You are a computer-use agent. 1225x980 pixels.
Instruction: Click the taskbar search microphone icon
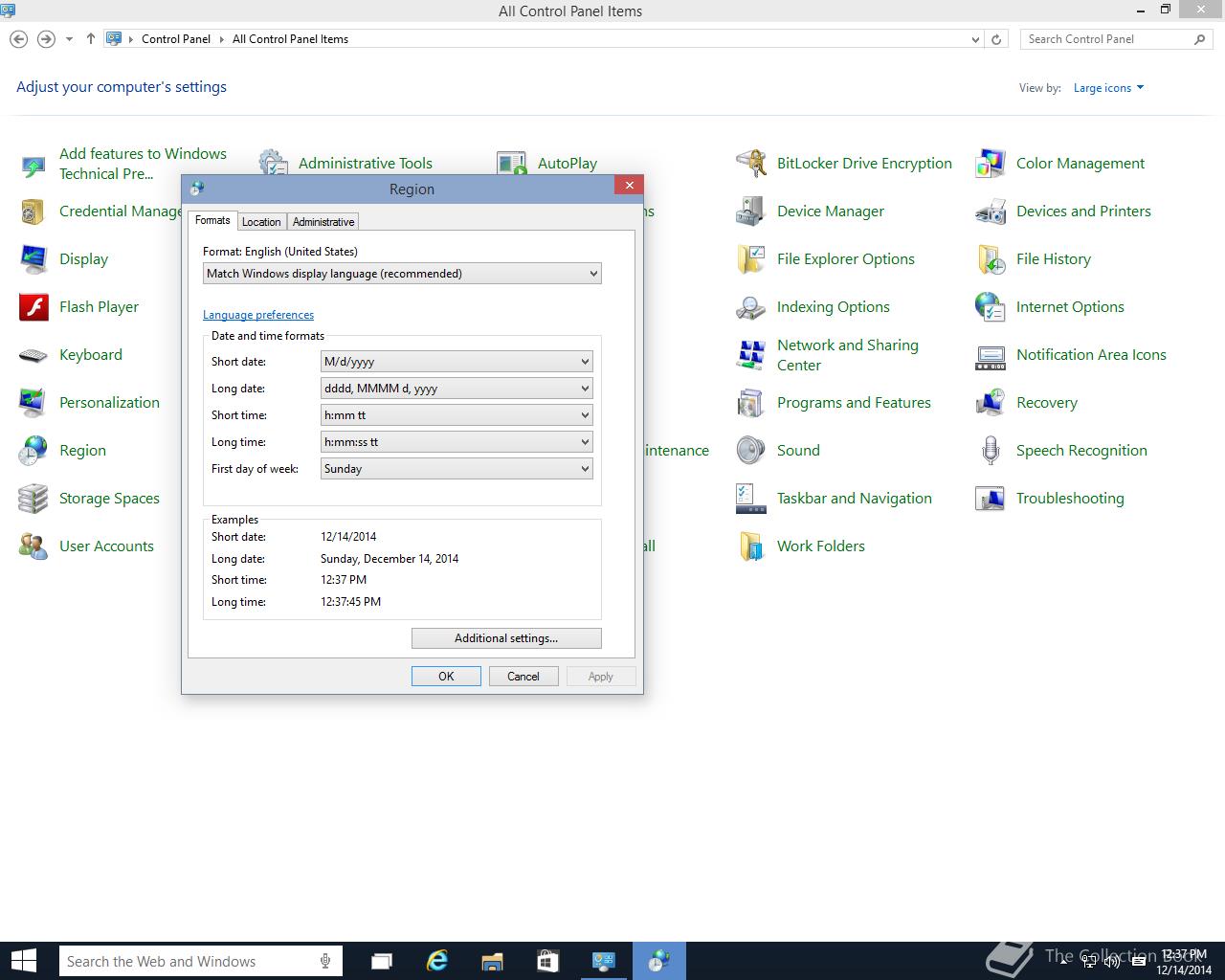326,962
